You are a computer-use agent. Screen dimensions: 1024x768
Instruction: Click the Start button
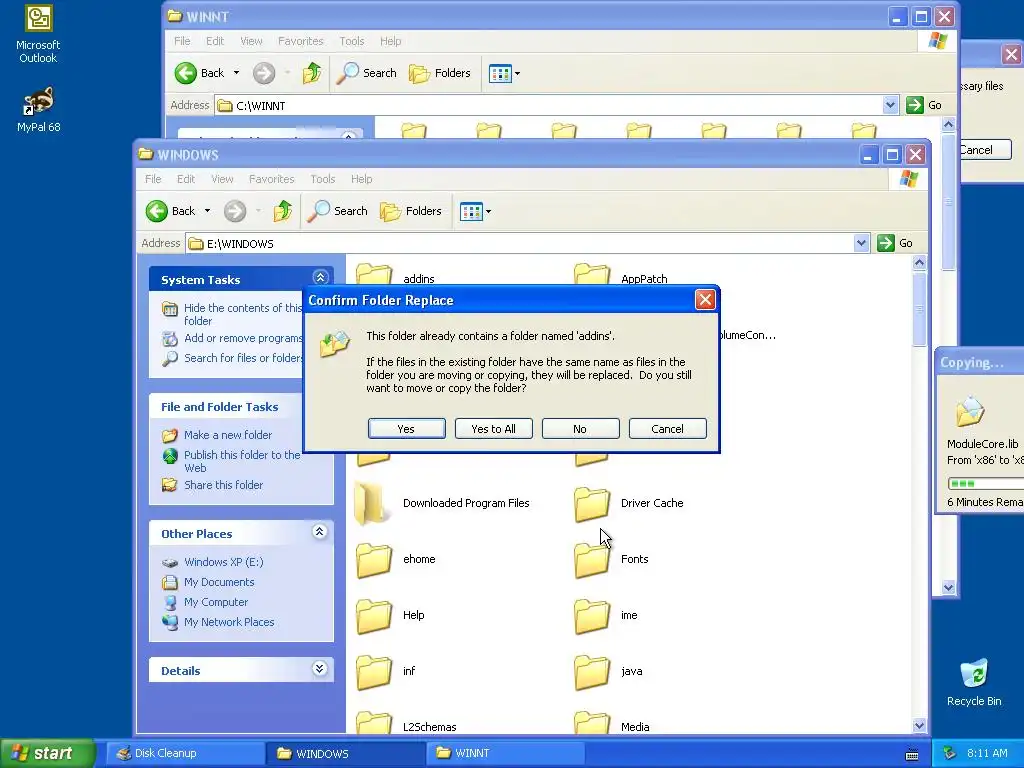coord(48,753)
